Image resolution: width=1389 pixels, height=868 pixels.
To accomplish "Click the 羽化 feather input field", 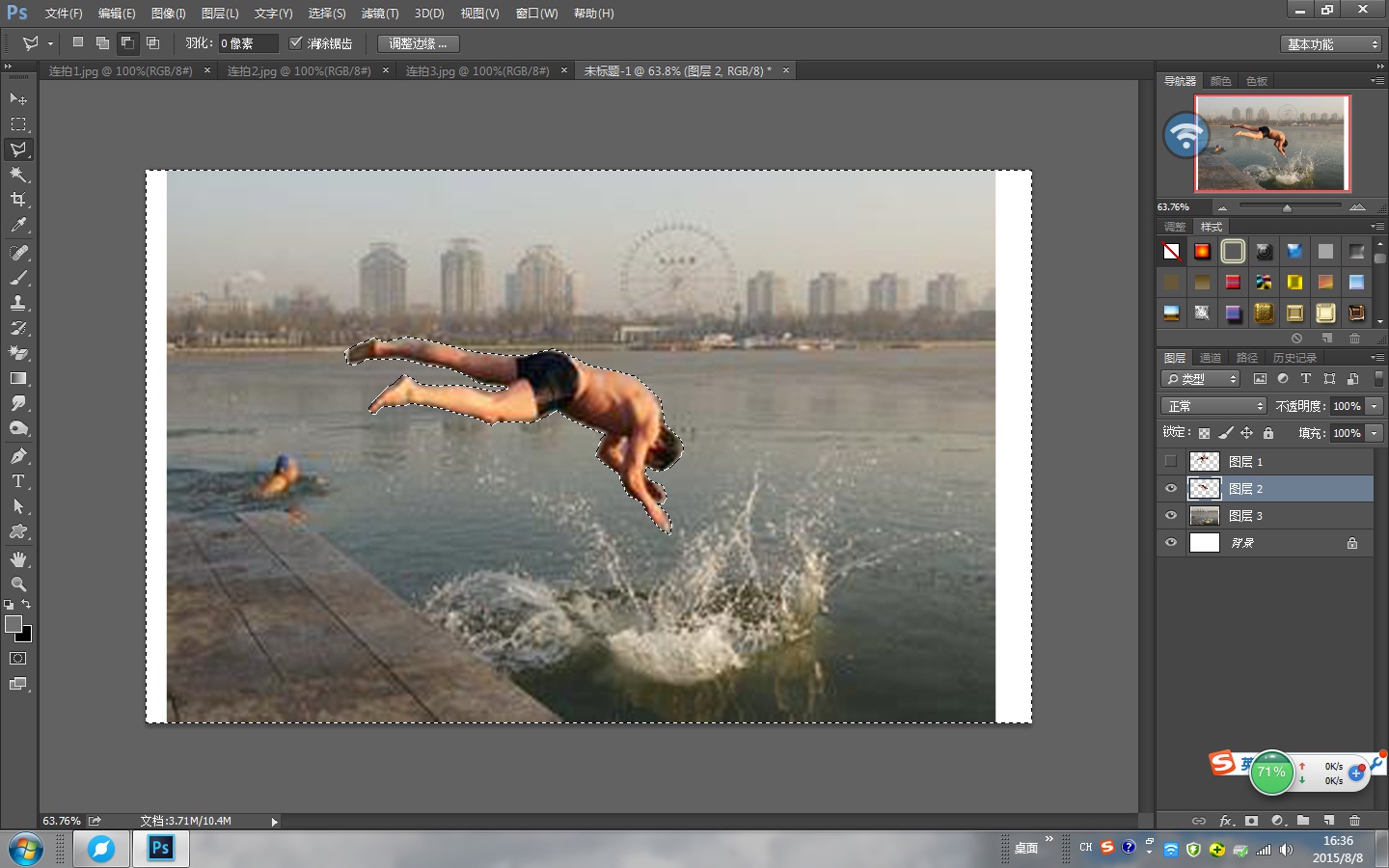I will pos(248,43).
